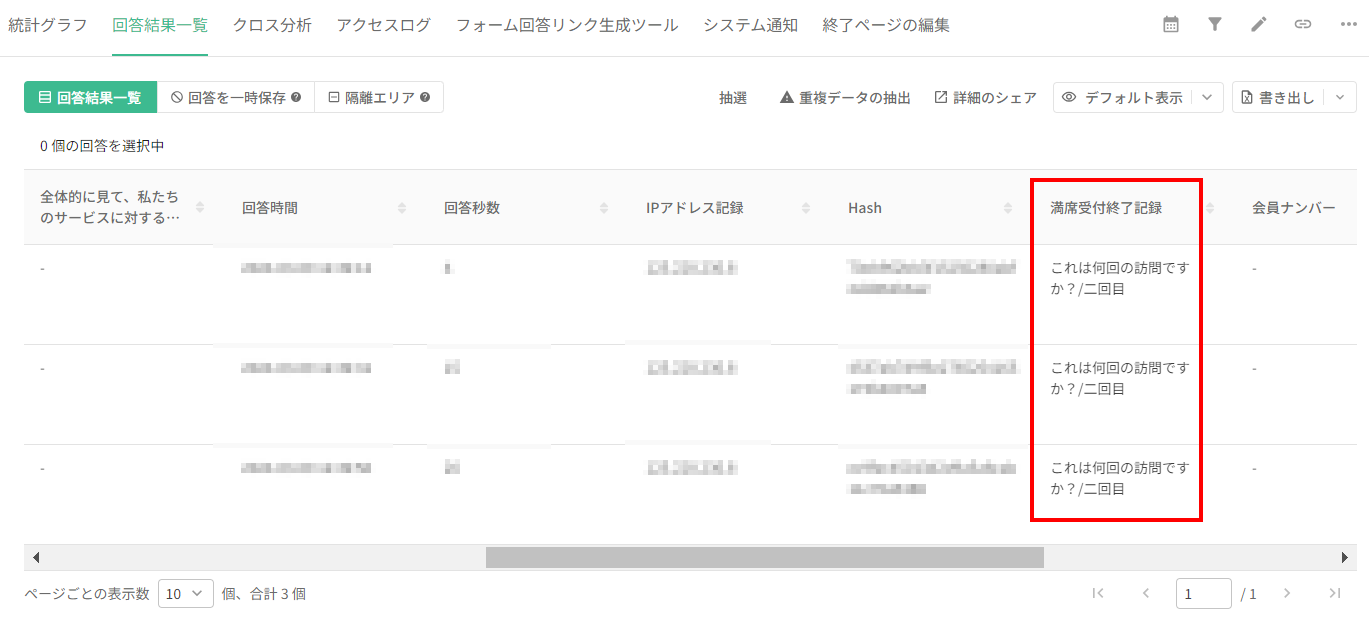Open the filter funnel icon
The image size is (1369, 622).
coord(1215,25)
